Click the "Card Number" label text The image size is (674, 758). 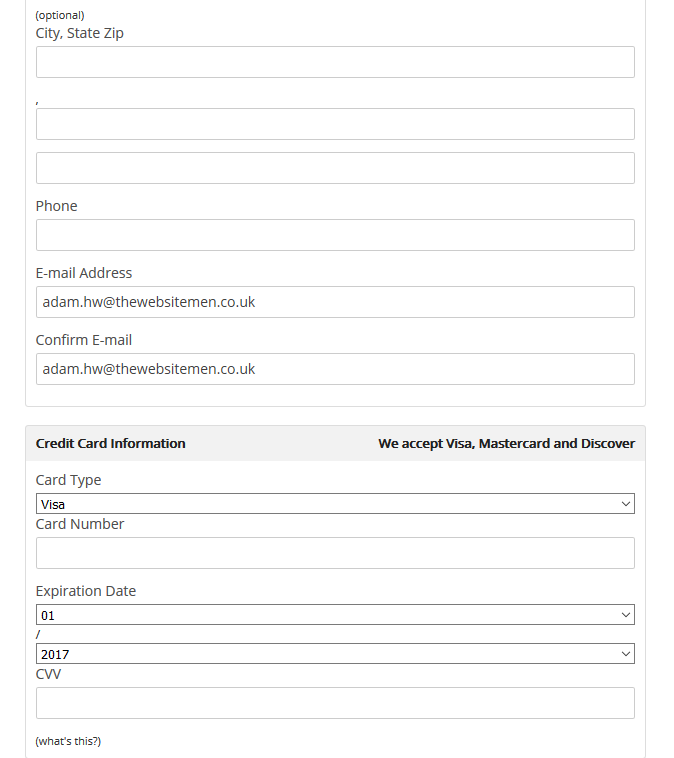pos(80,524)
